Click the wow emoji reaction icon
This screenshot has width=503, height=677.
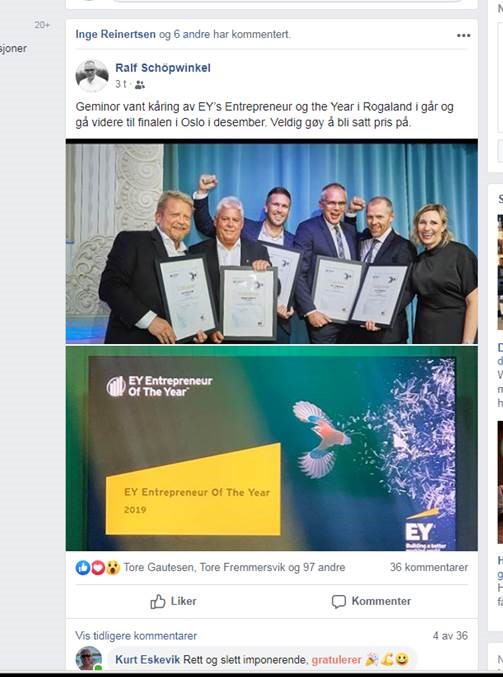point(112,568)
